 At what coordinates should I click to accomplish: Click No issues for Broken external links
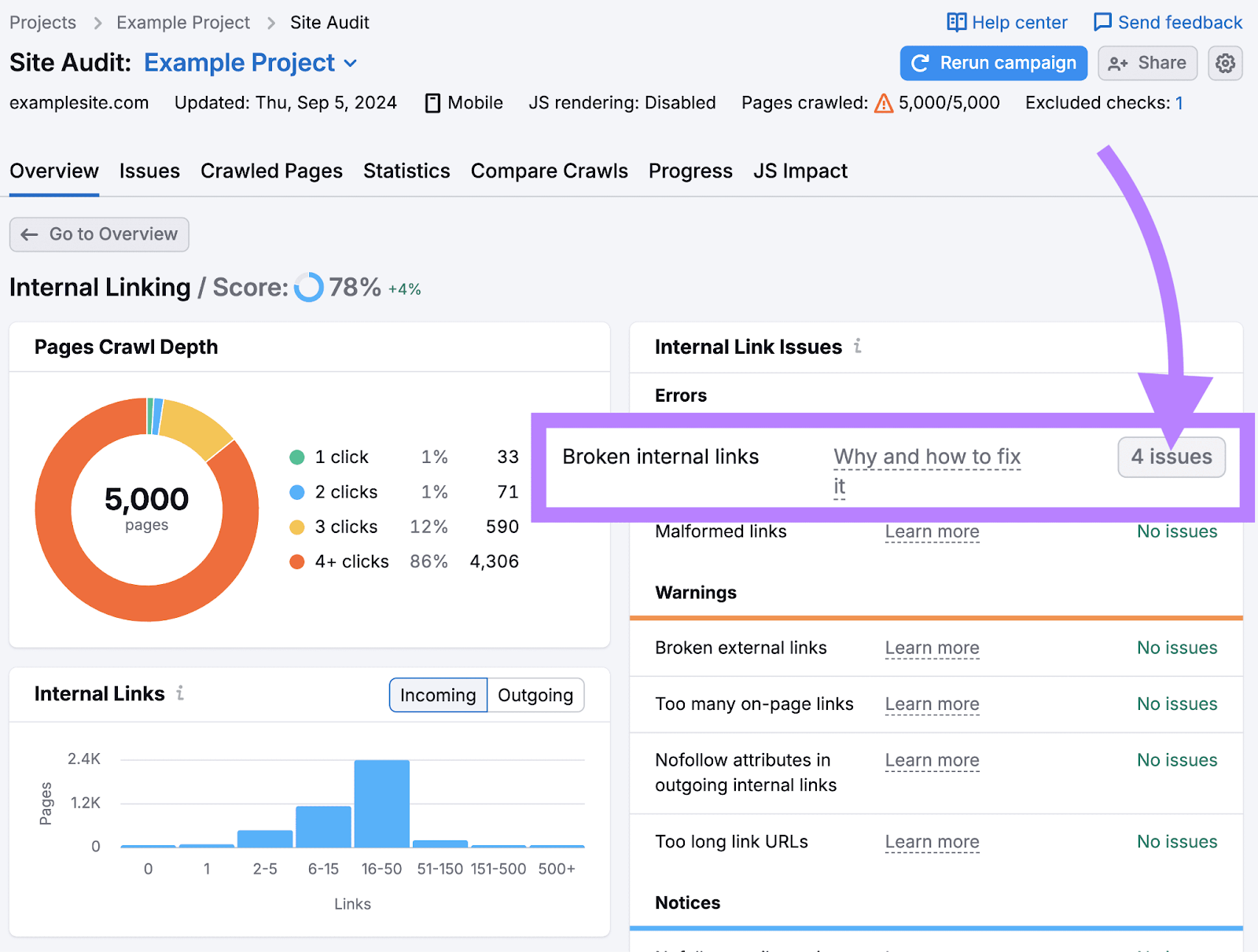click(x=1177, y=648)
